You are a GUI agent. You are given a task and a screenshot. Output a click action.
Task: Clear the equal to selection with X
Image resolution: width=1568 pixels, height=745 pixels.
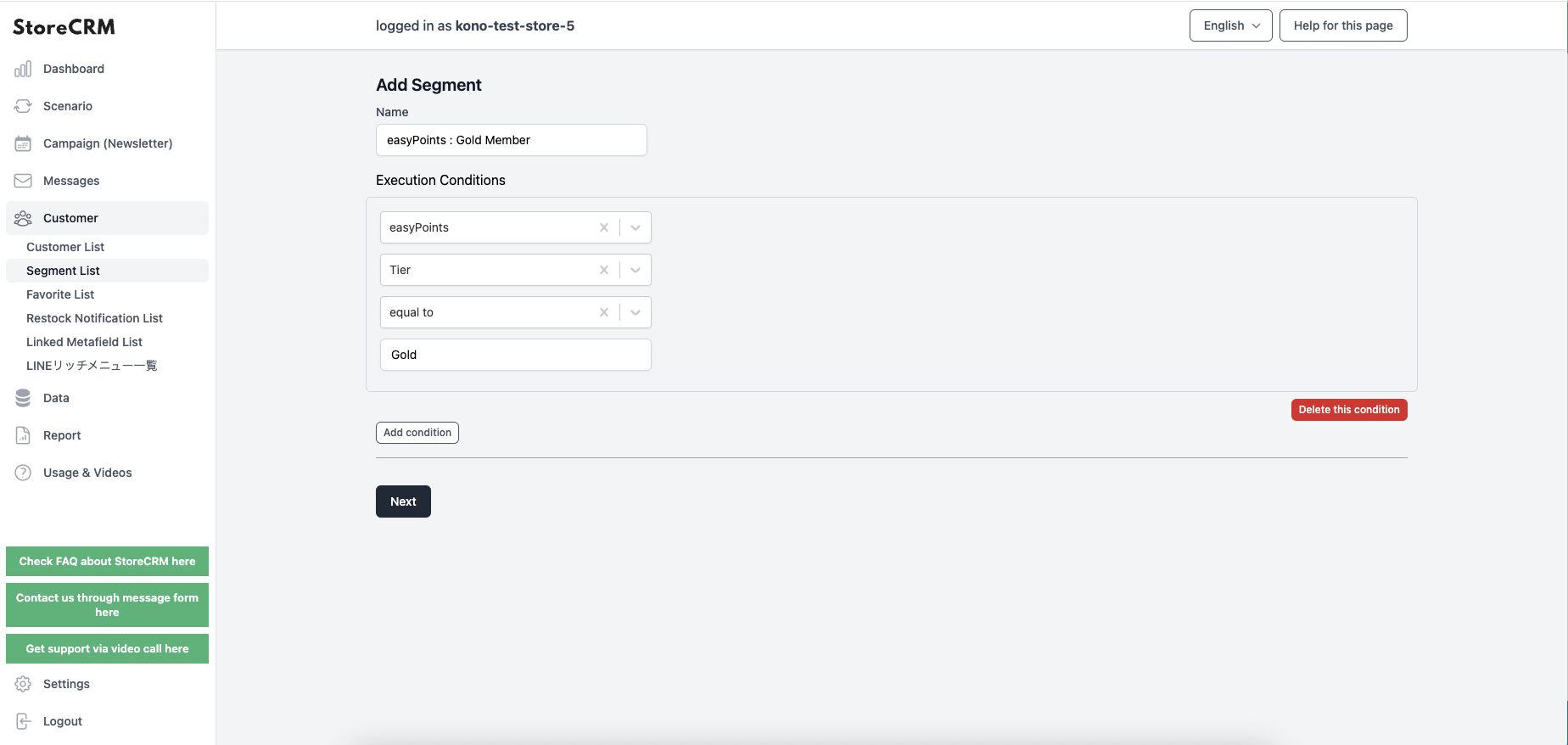604,312
